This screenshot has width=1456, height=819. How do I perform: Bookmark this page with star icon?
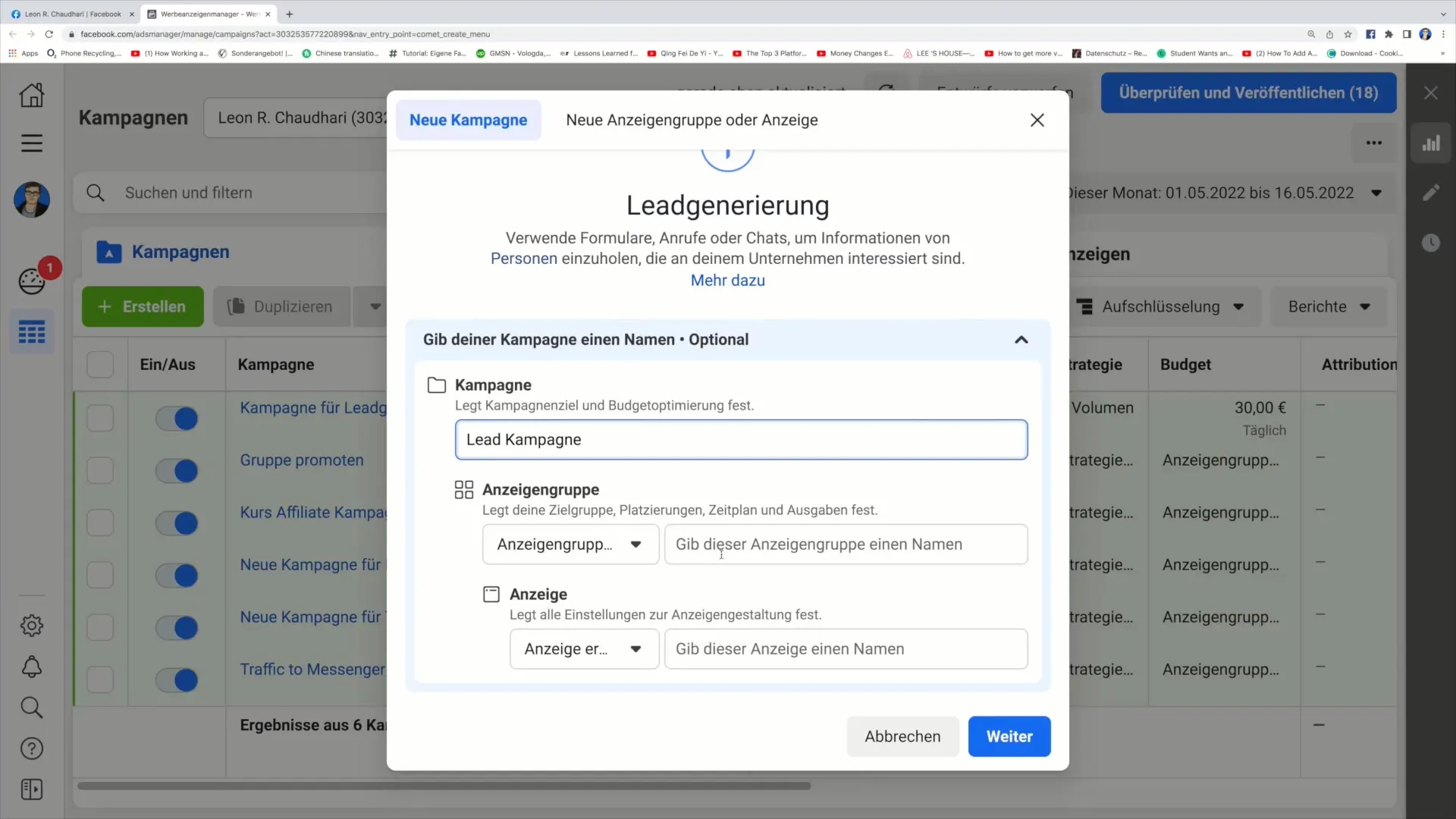tap(1348, 34)
